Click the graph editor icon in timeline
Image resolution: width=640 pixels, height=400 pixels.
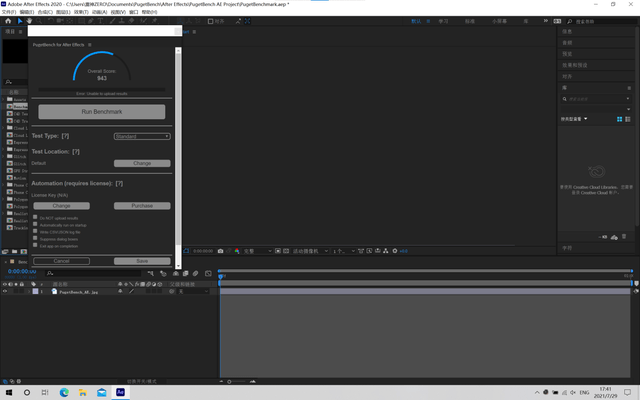(x=208, y=273)
